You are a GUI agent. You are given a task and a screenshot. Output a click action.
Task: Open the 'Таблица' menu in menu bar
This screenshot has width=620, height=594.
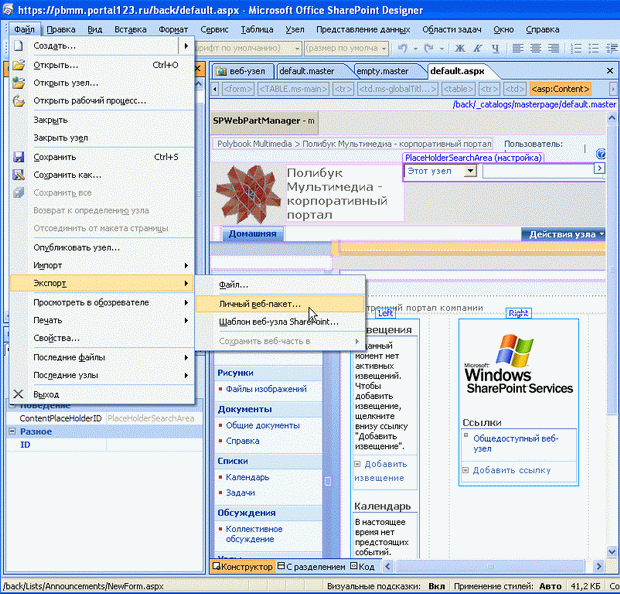[x=257, y=29]
